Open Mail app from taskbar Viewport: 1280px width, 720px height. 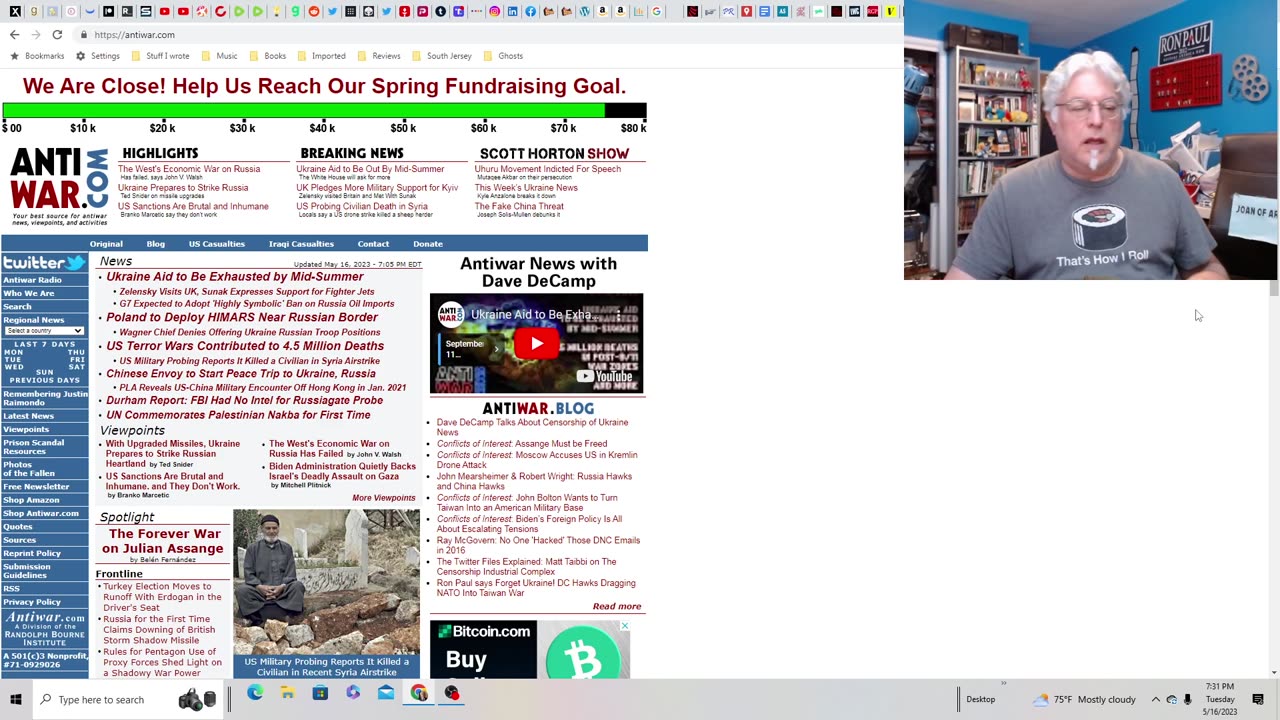[x=386, y=693]
